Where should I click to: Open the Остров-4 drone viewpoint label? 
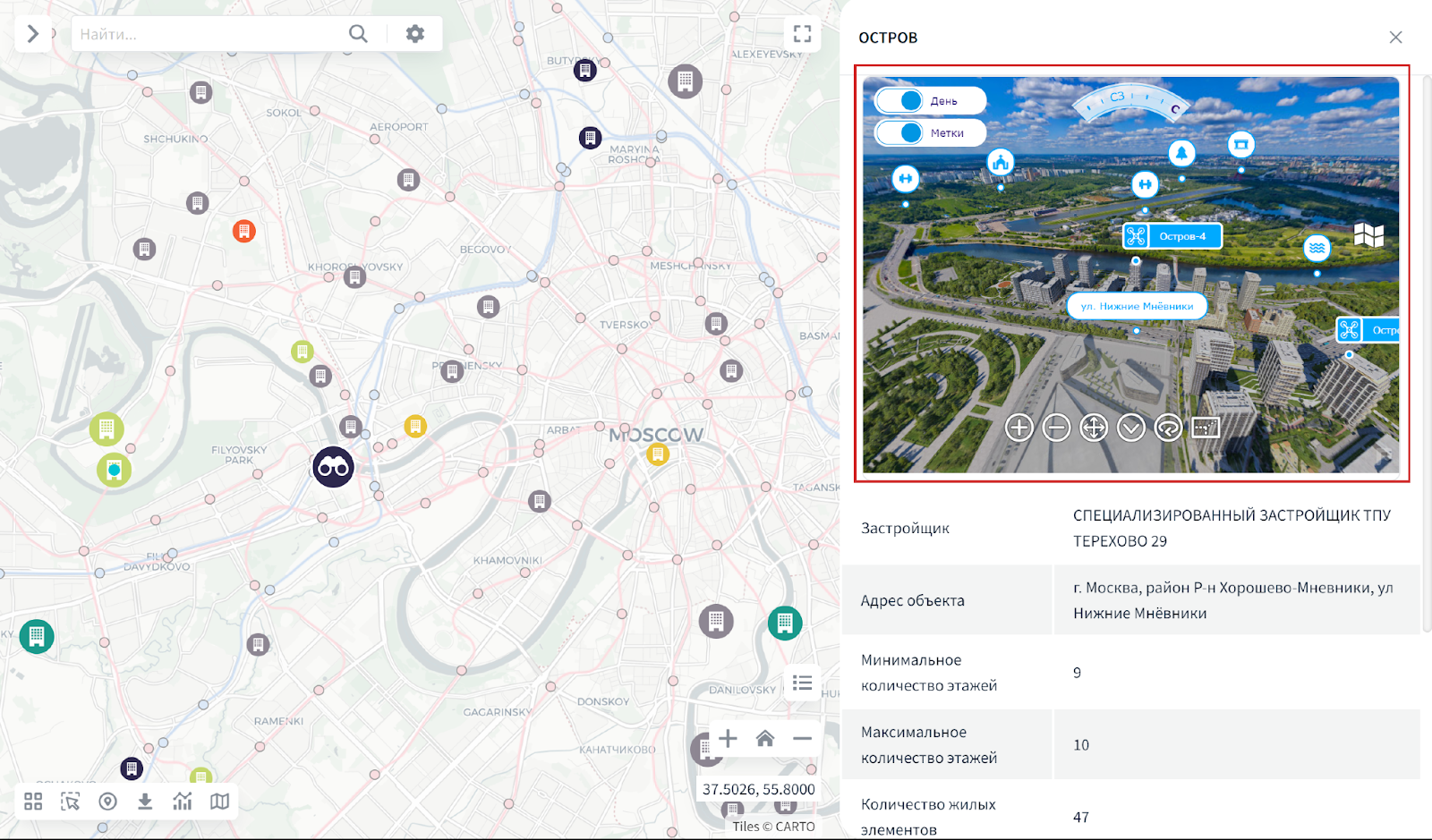(1172, 236)
